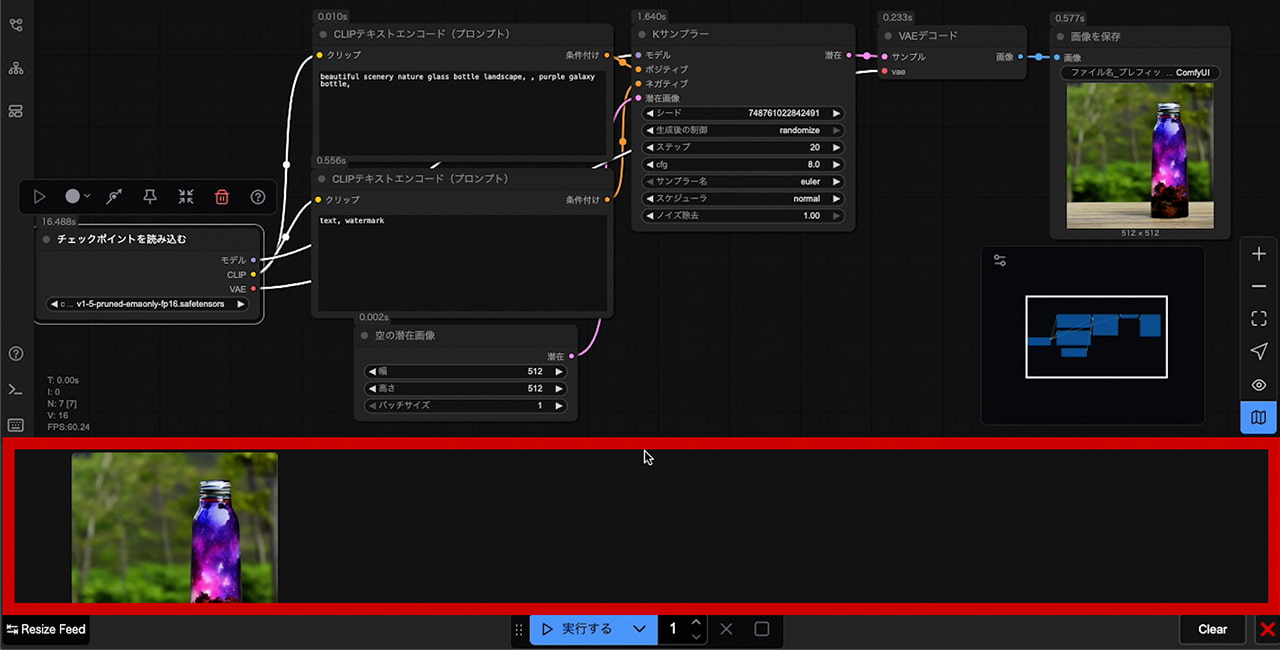This screenshot has height=650, width=1280.
Task: Open the checkpoint safetensors model selector
Action: click(148, 304)
